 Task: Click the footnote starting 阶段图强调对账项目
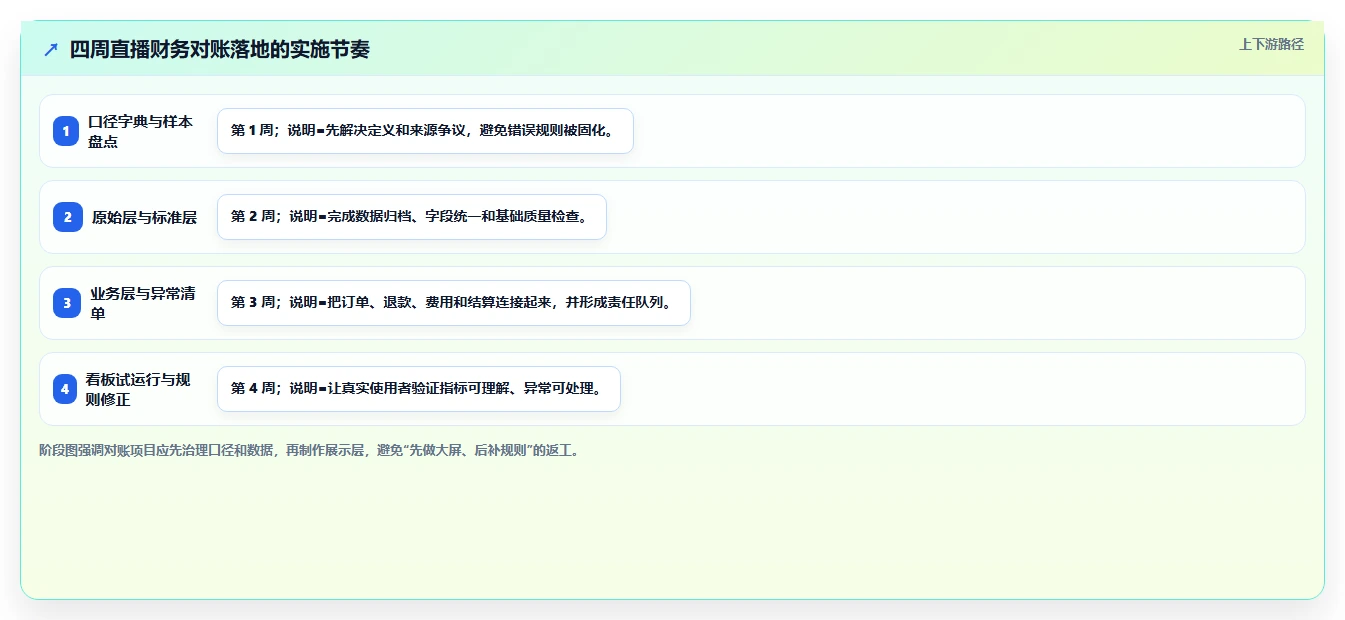(x=309, y=450)
